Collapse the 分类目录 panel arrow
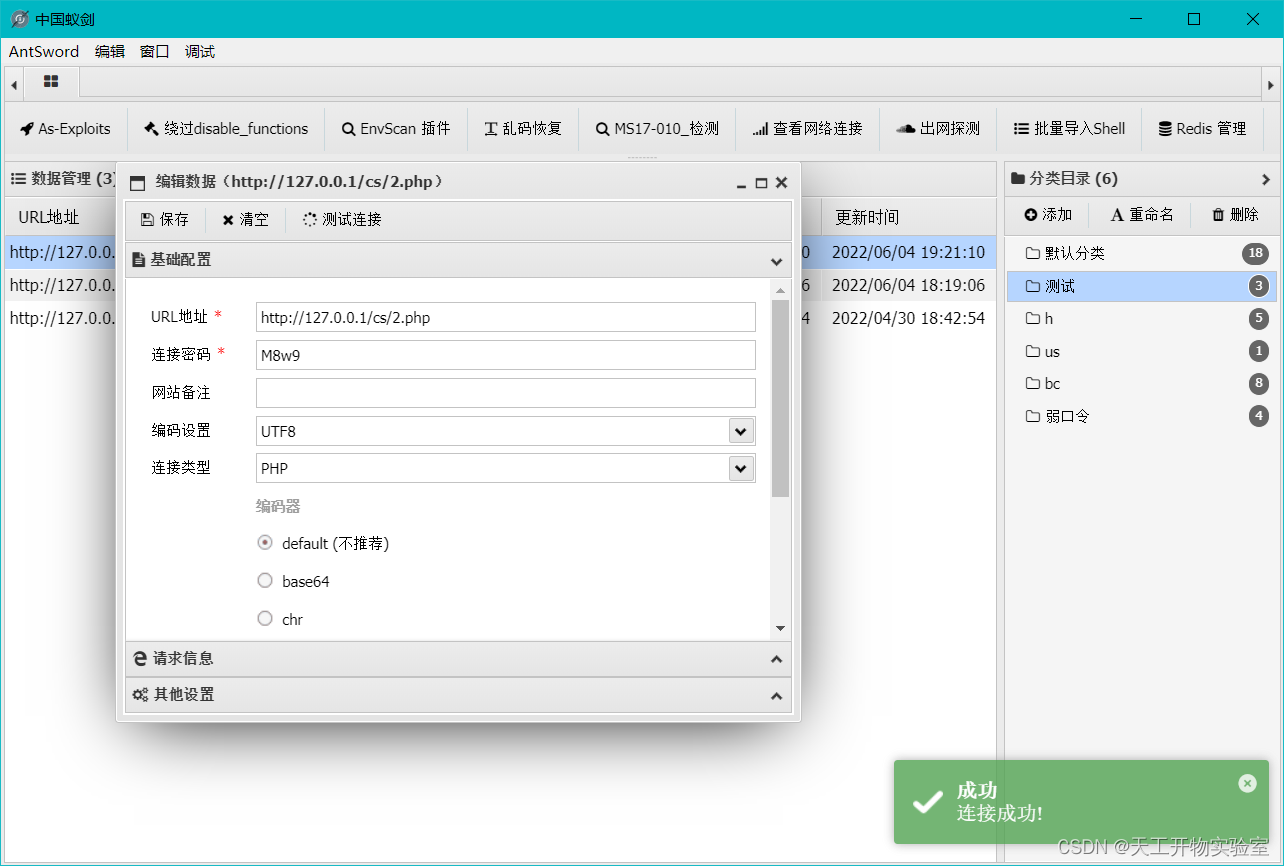The height and width of the screenshot is (866, 1284). click(1266, 180)
